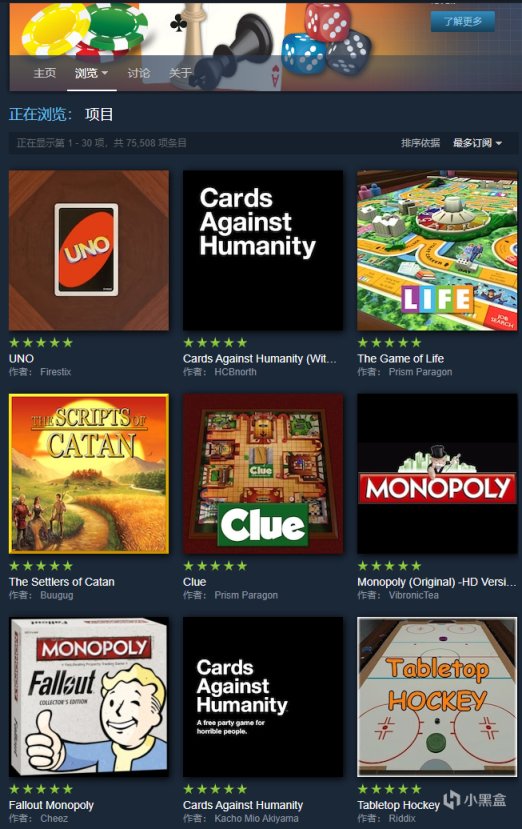Viewport: 522px width, 829px height.
Task: Open author link Kacho Mio Akiyama
Action: pyautogui.click(x=256, y=818)
